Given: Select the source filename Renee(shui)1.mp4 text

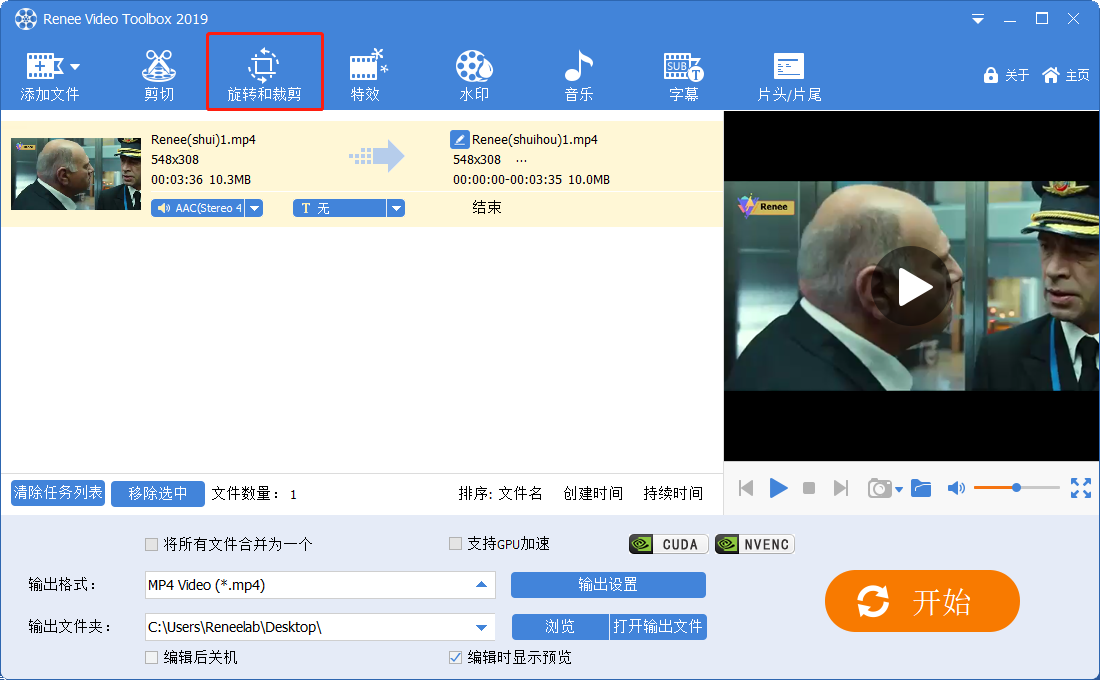Looking at the screenshot, I should [203, 140].
